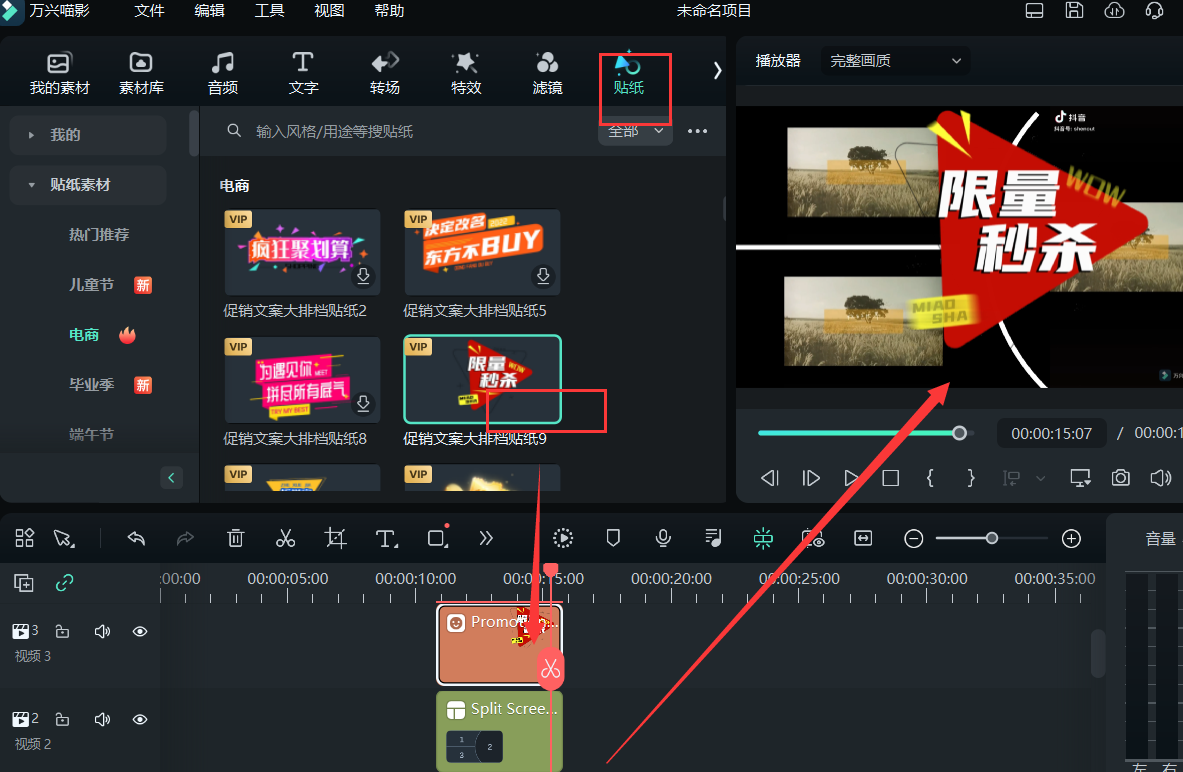The height and width of the screenshot is (772, 1183).
Task: Collapse the 贴纸素材 sidebar section
Action: 88,185
